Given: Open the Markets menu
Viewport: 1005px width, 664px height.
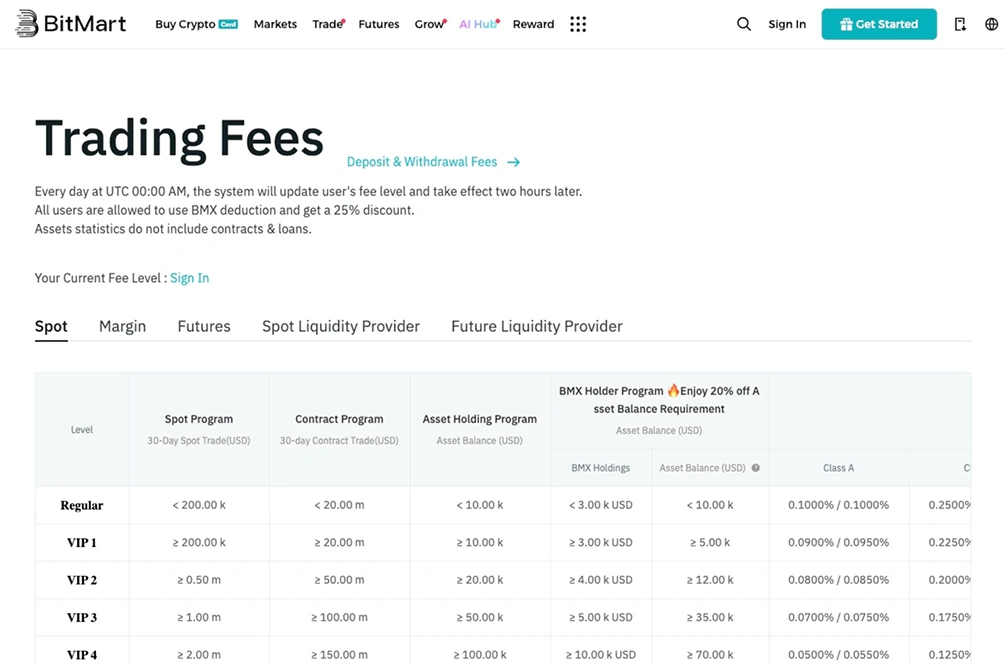Looking at the screenshot, I should pos(275,23).
